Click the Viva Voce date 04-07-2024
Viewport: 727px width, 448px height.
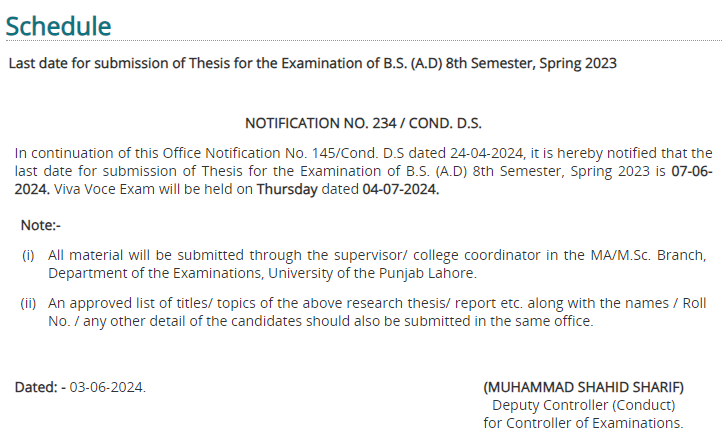pyautogui.click(x=401, y=189)
